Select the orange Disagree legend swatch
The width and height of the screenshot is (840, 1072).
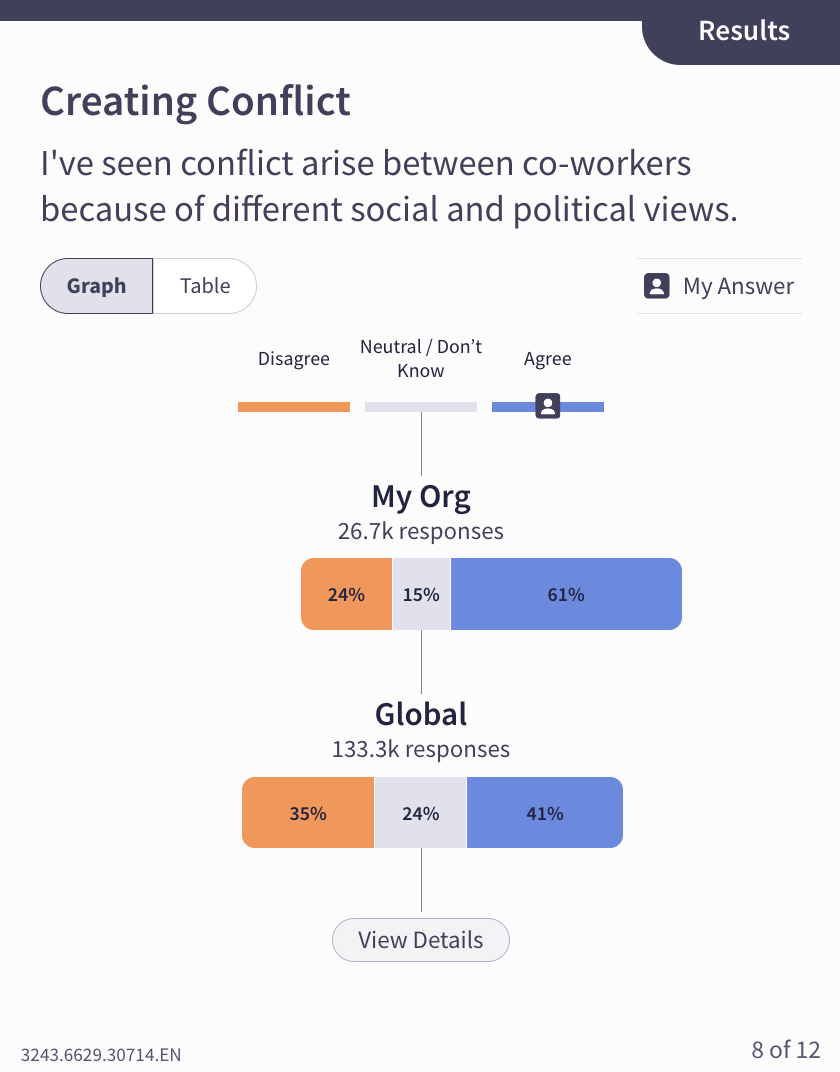(294, 407)
